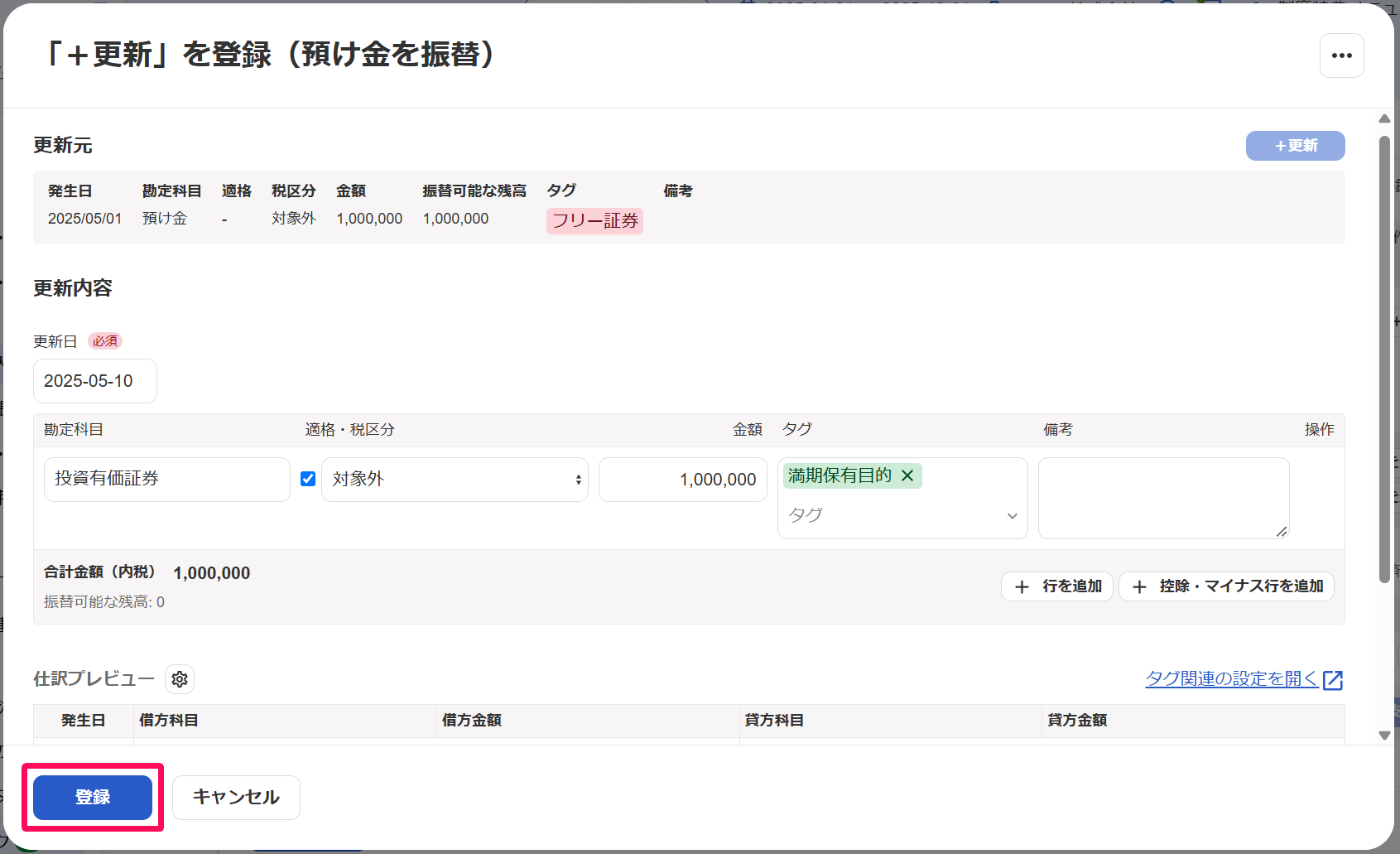Expand the タグ dropdown chevron
Viewport: 1400px width, 854px height.
pyautogui.click(x=1012, y=516)
